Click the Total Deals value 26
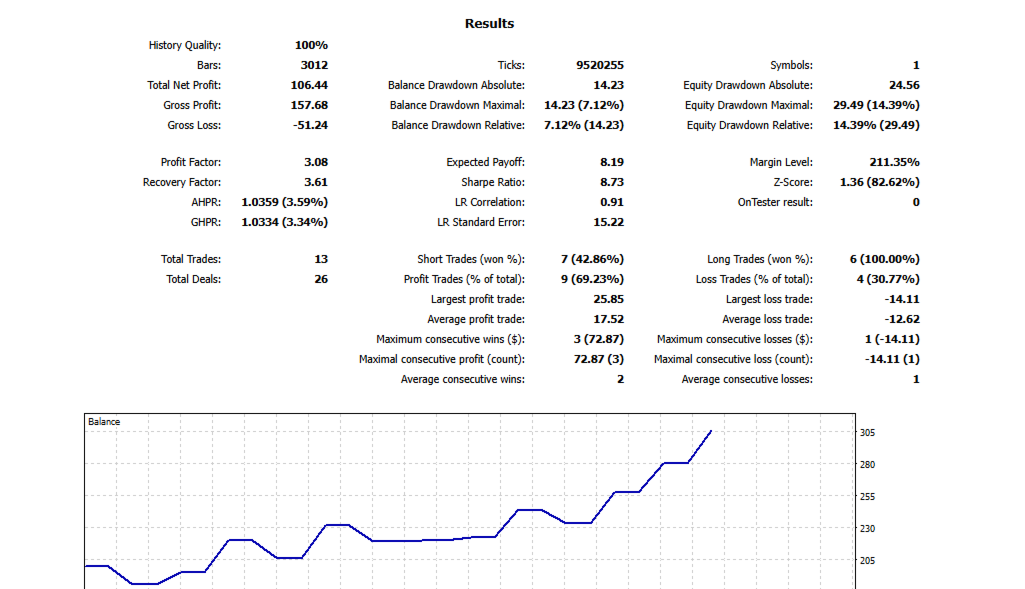Viewport: 1025px width, 589px height. [x=321, y=279]
